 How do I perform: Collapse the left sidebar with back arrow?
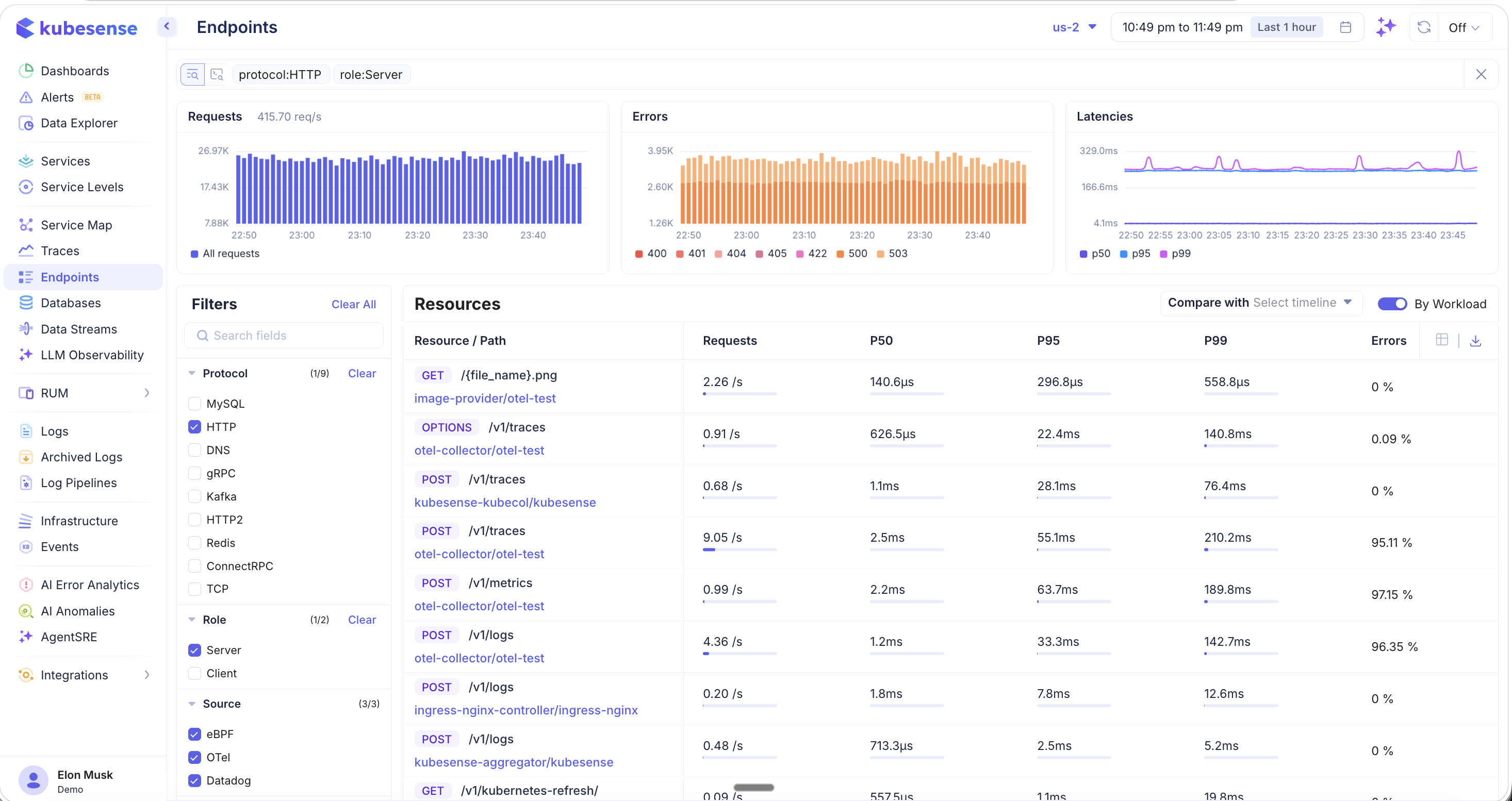(167, 26)
